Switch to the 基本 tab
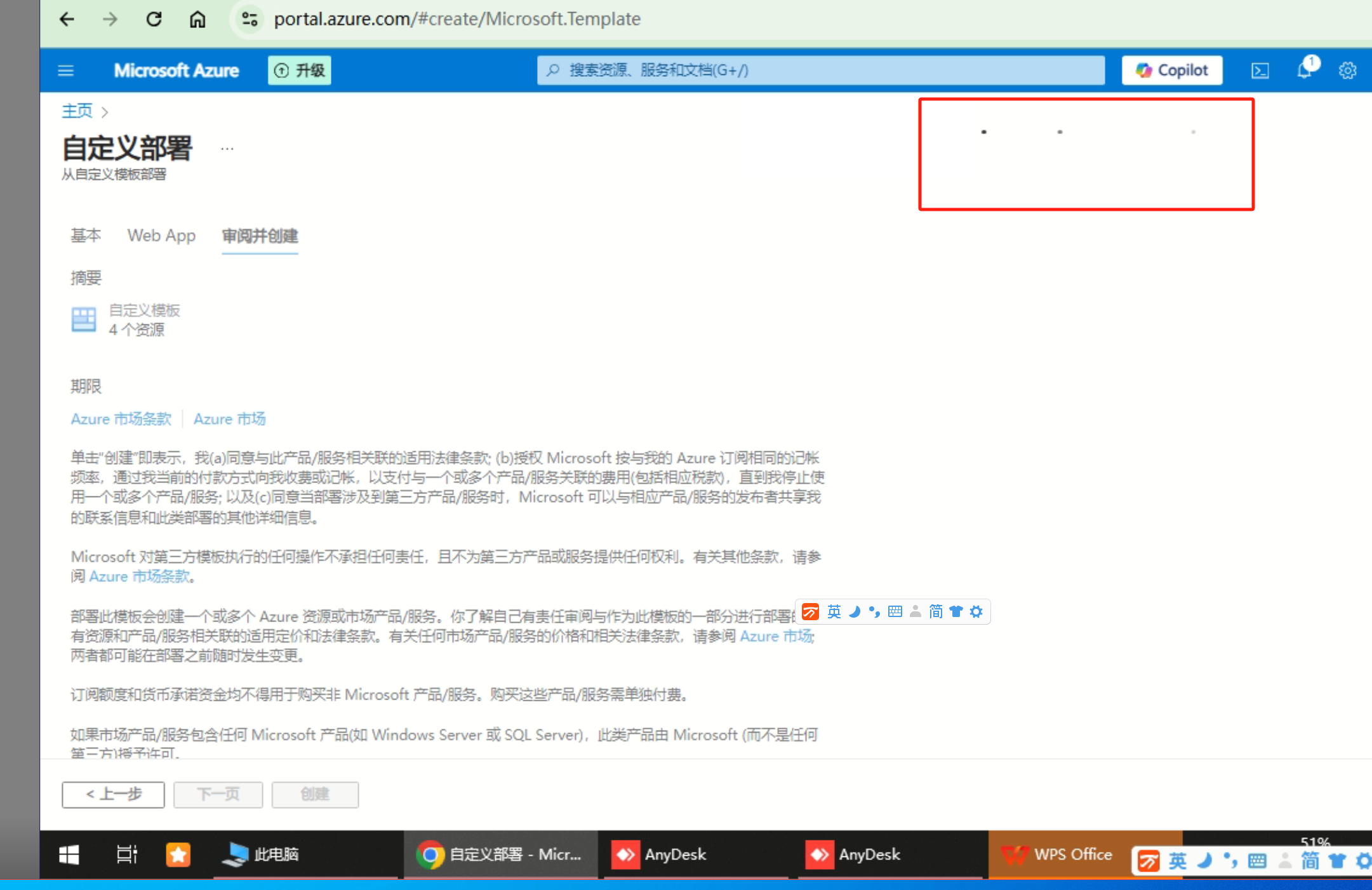 (86, 236)
